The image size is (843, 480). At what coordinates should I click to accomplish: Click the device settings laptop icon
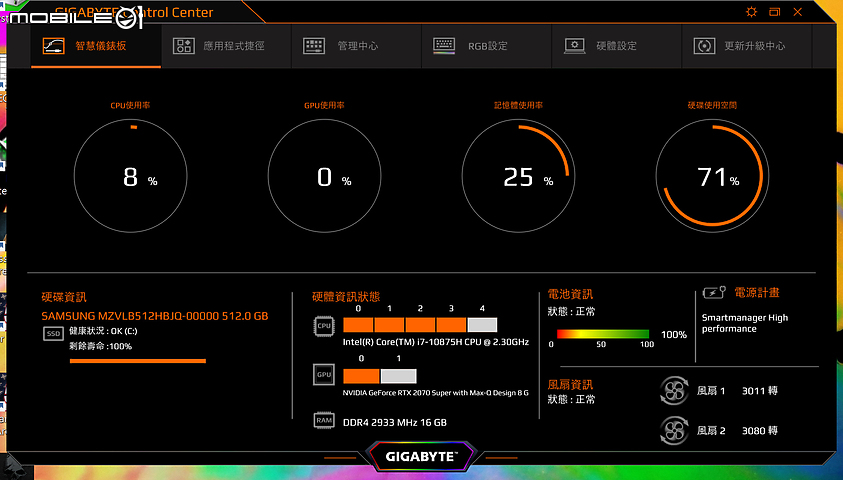574,46
